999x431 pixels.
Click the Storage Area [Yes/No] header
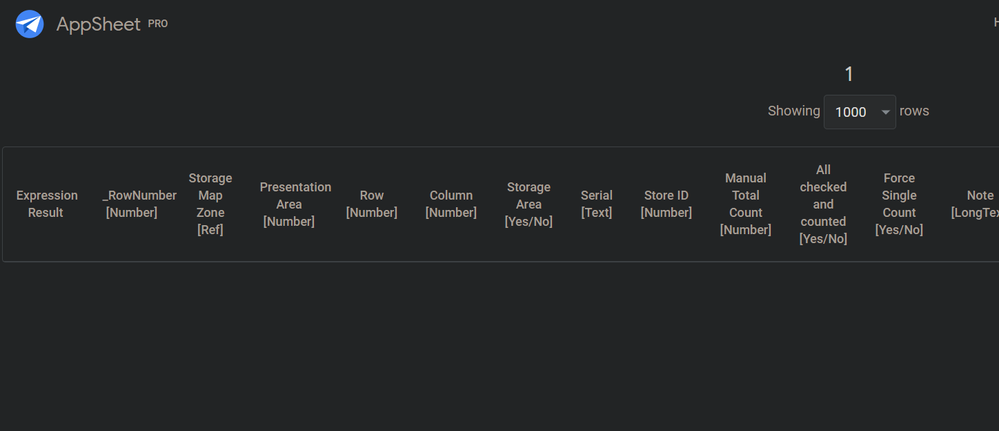point(528,204)
